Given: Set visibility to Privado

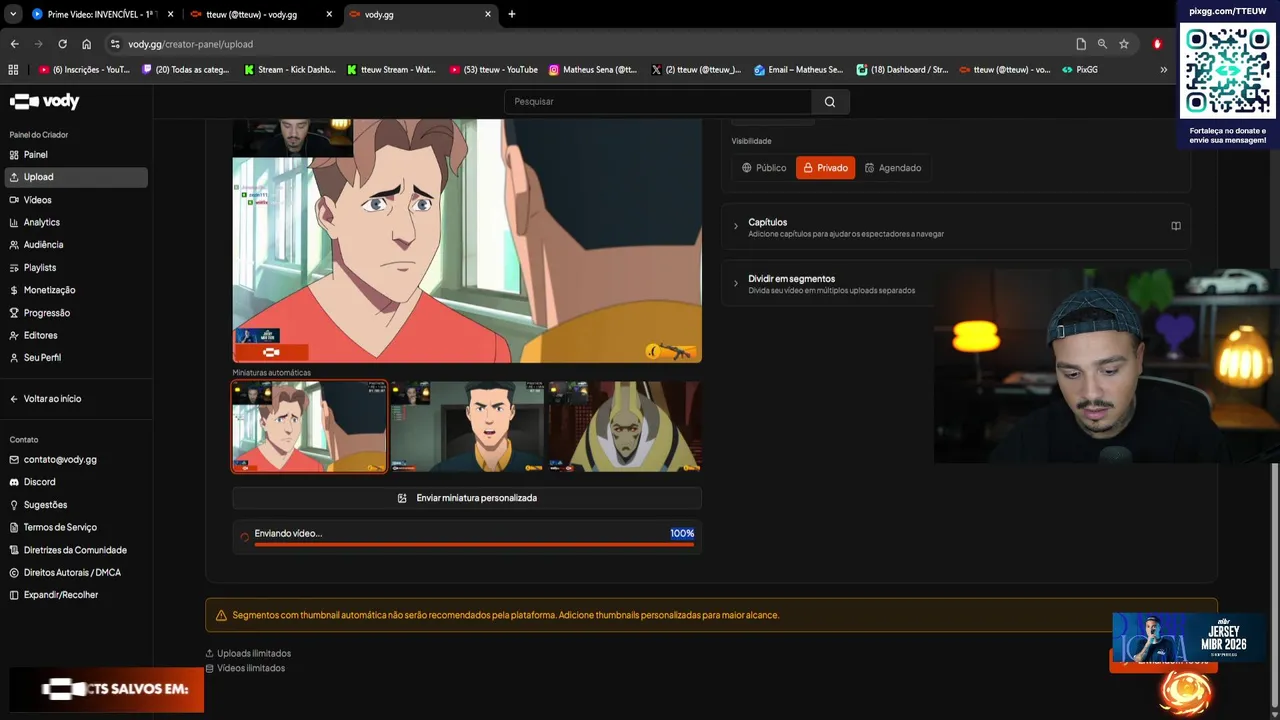Looking at the screenshot, I should (825, 168).
